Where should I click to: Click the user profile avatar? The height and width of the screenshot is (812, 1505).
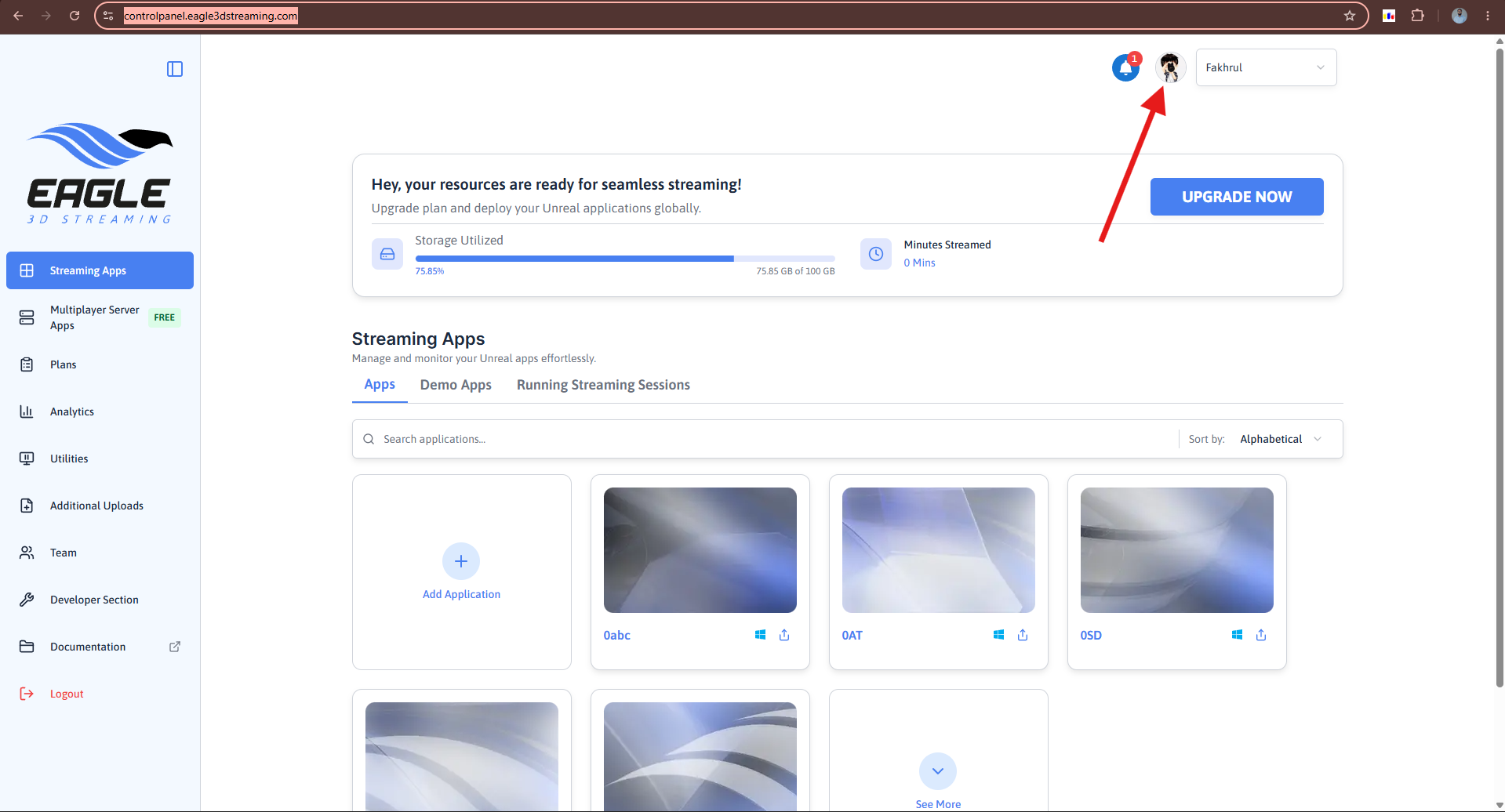coord(1170,67)
